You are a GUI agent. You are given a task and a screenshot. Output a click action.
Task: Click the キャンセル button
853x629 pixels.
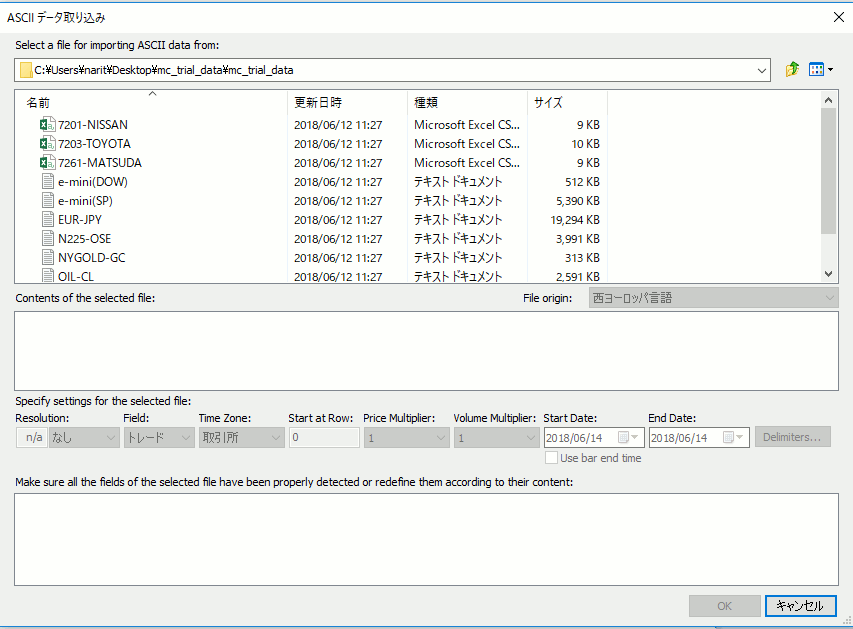click(x=800, y=606)
